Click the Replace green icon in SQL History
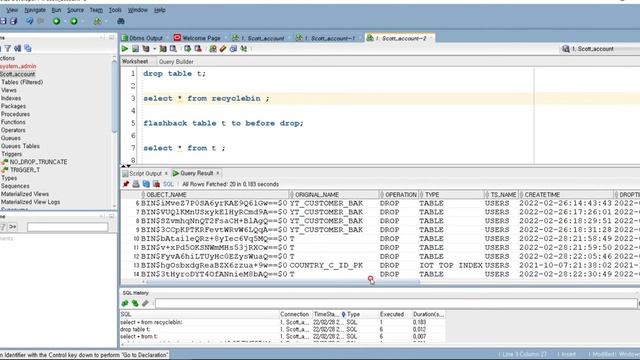Screen dimensions: 640x360 click(135, 303)
